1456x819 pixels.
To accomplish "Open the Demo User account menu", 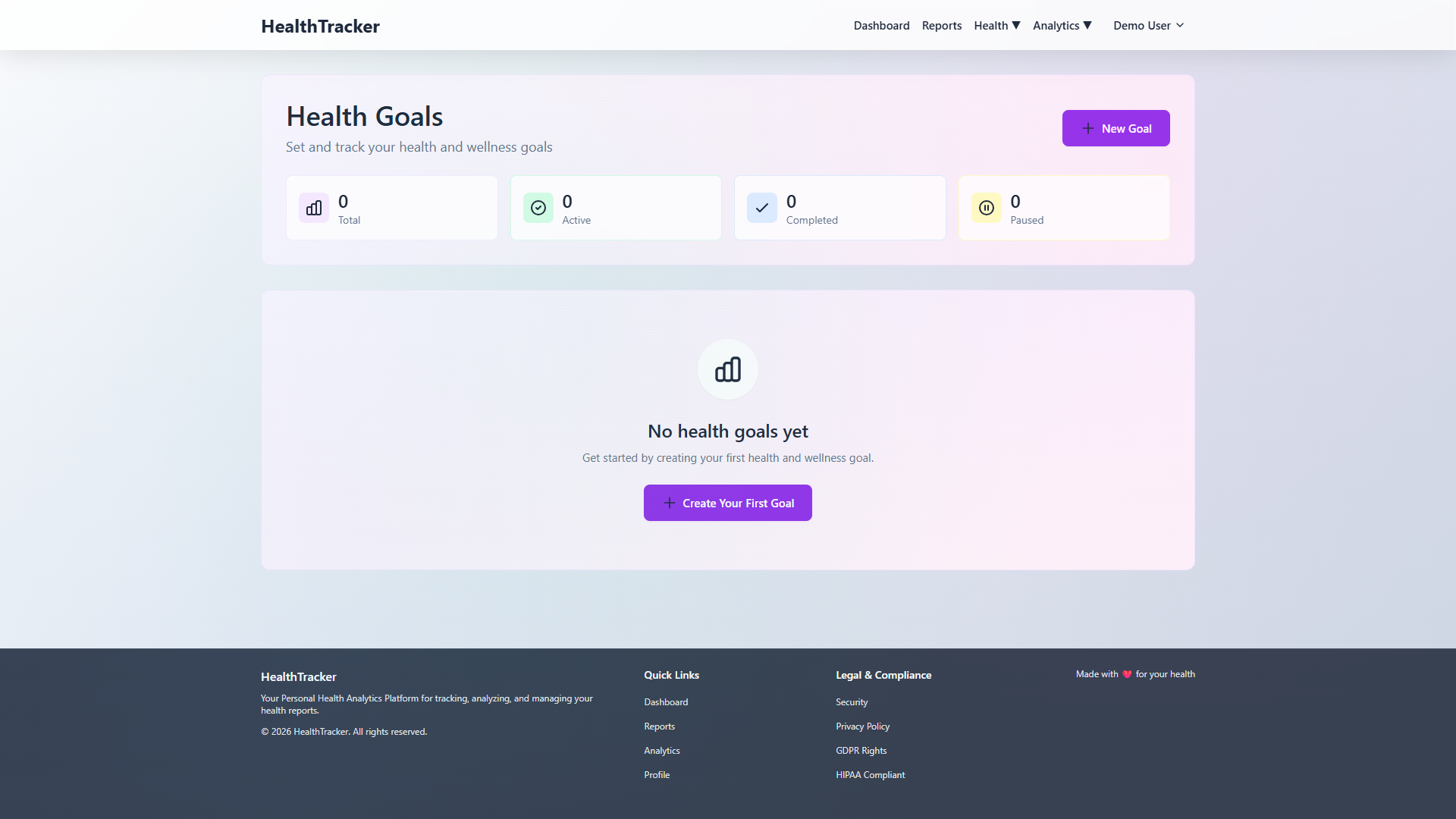I will 1147,25.
